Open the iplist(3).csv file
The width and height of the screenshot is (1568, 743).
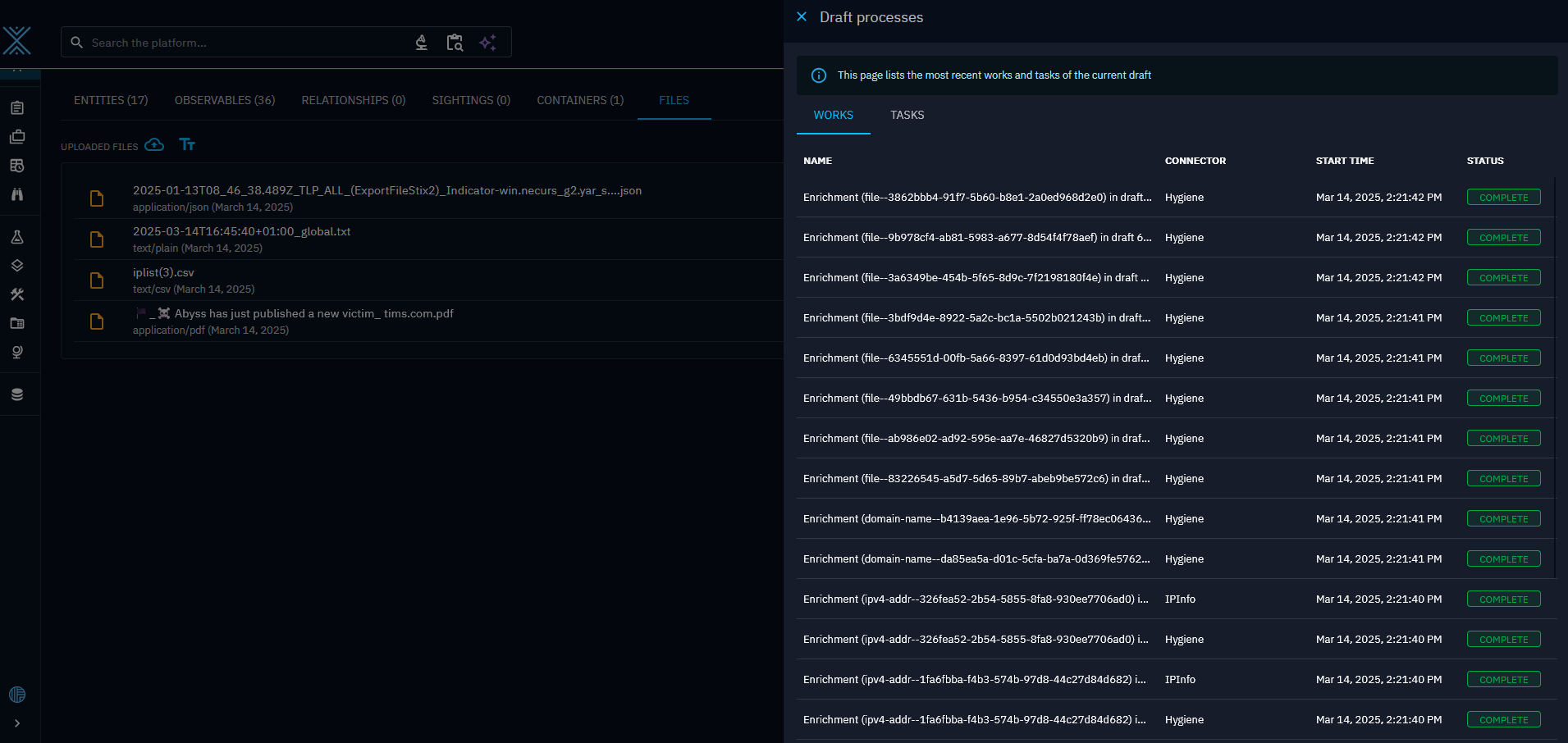click(x=163, y=272)
